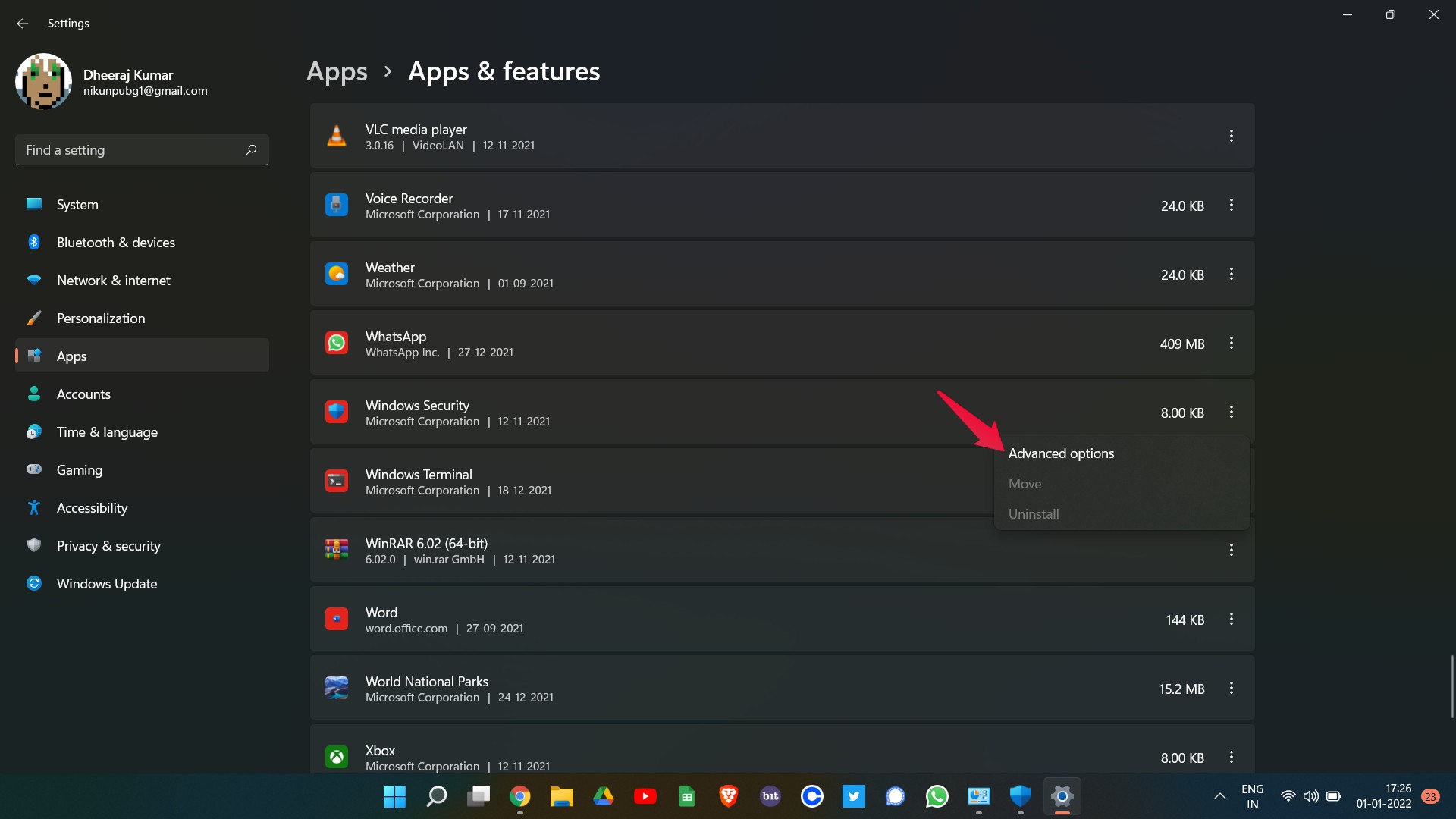Open ENG IN language switcher

coord(1252,796)
